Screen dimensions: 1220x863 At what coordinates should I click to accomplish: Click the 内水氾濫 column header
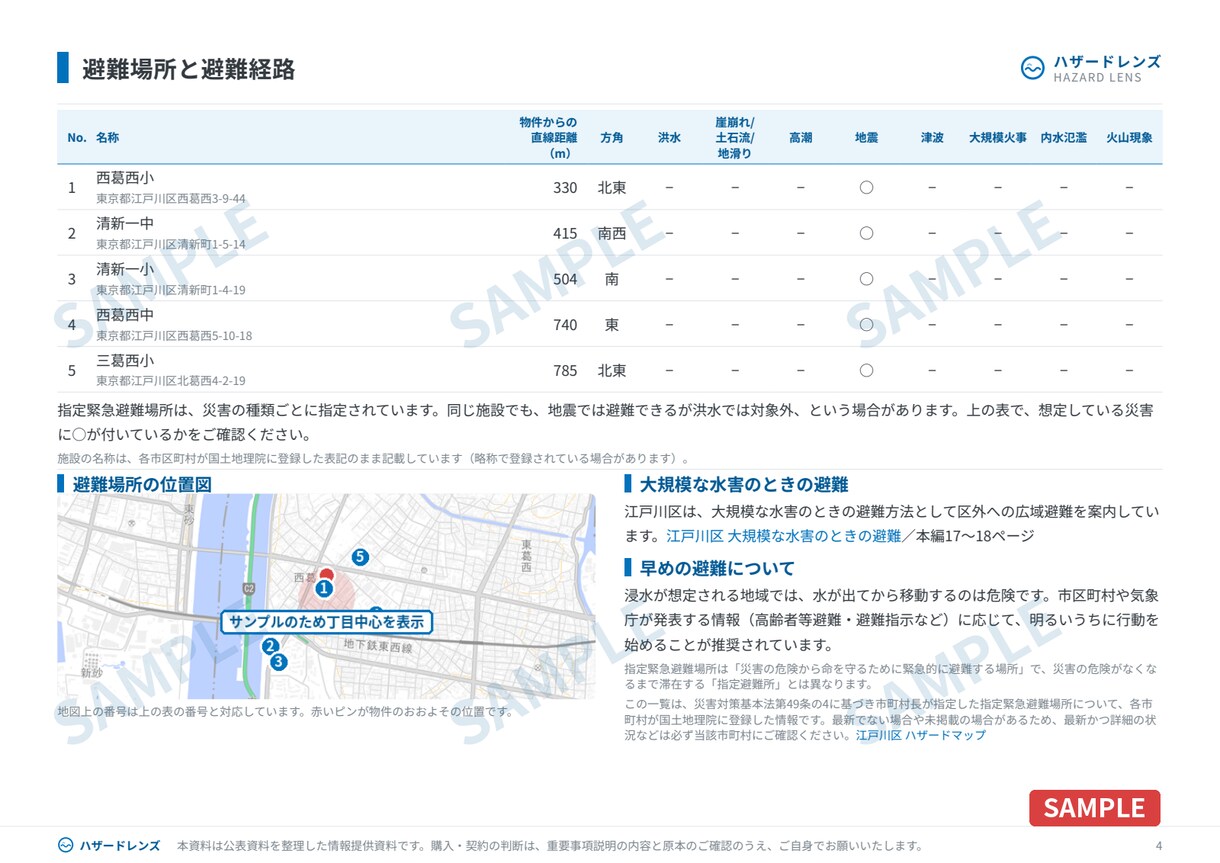coord(1063,138)
